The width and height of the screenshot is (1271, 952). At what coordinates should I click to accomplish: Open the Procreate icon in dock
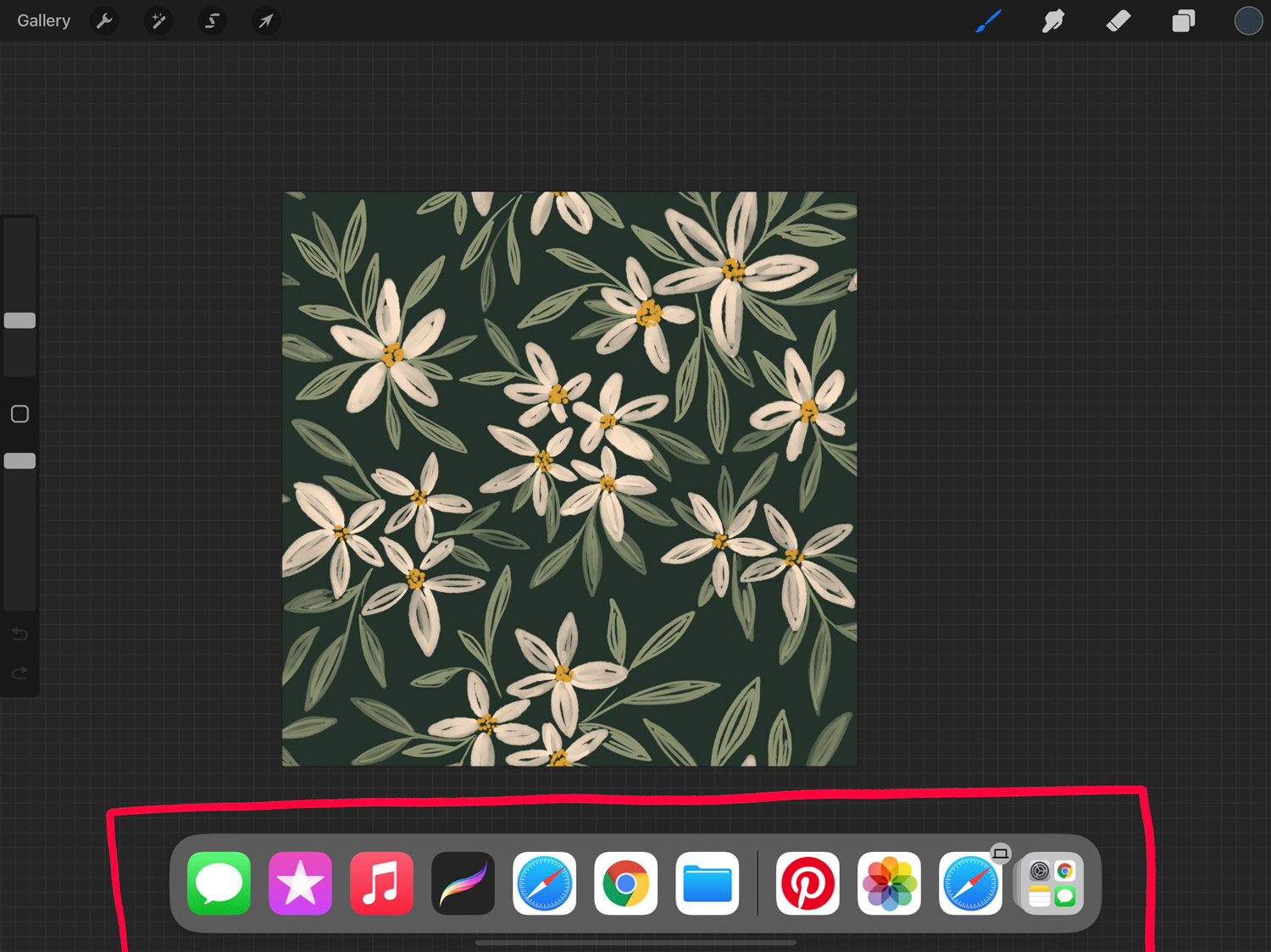pyautogui.click(x=463, y=883)
